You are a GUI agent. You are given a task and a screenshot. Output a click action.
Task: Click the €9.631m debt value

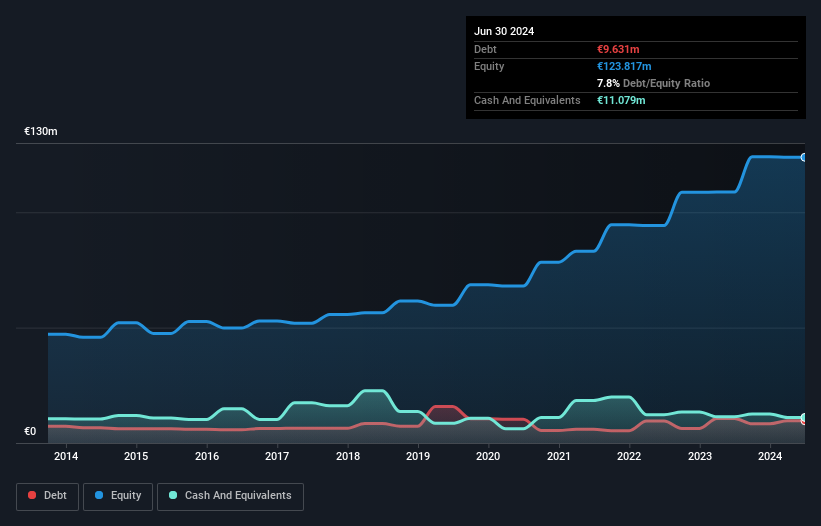pyautogui.click(x=618, y=49)
